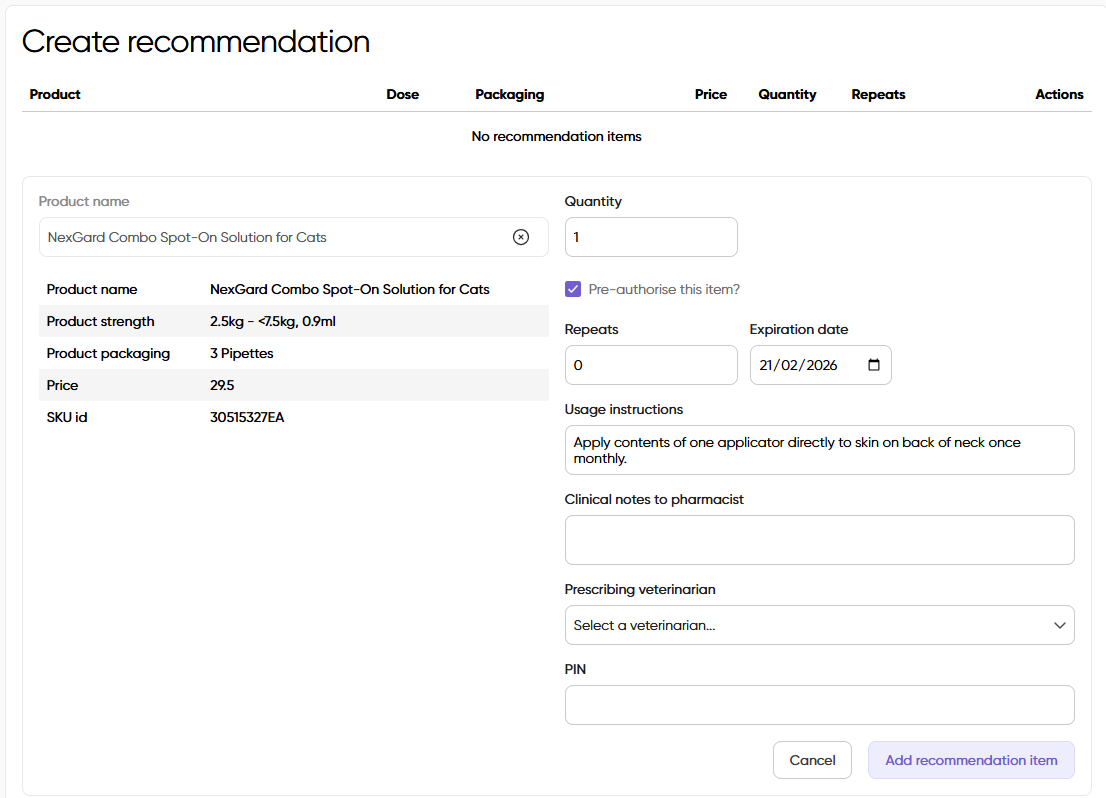Click the Product column header in table

[x=55, y=94]
